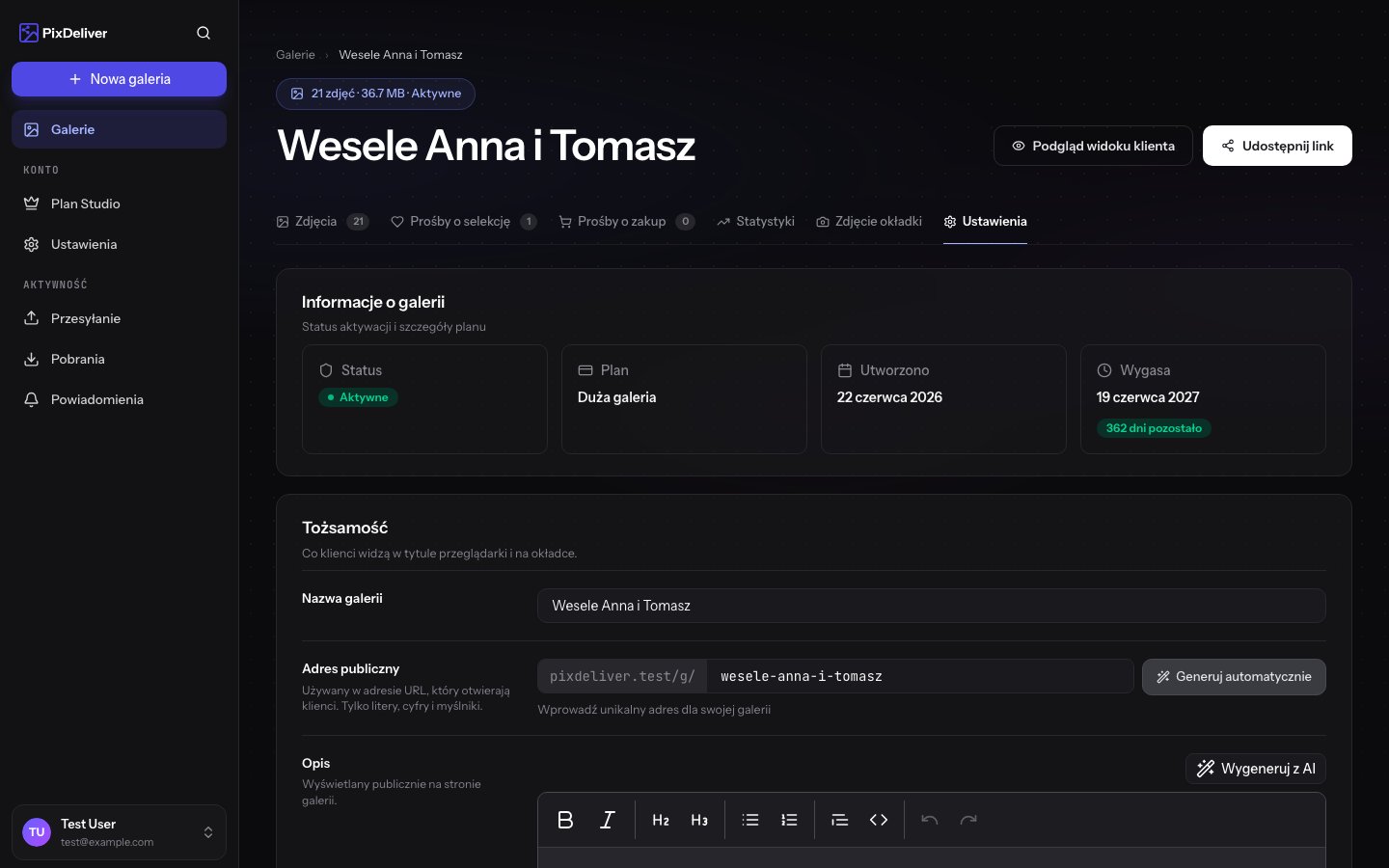
Task: Switch to Prośby o zakup tab
Action: click(626, 221)
